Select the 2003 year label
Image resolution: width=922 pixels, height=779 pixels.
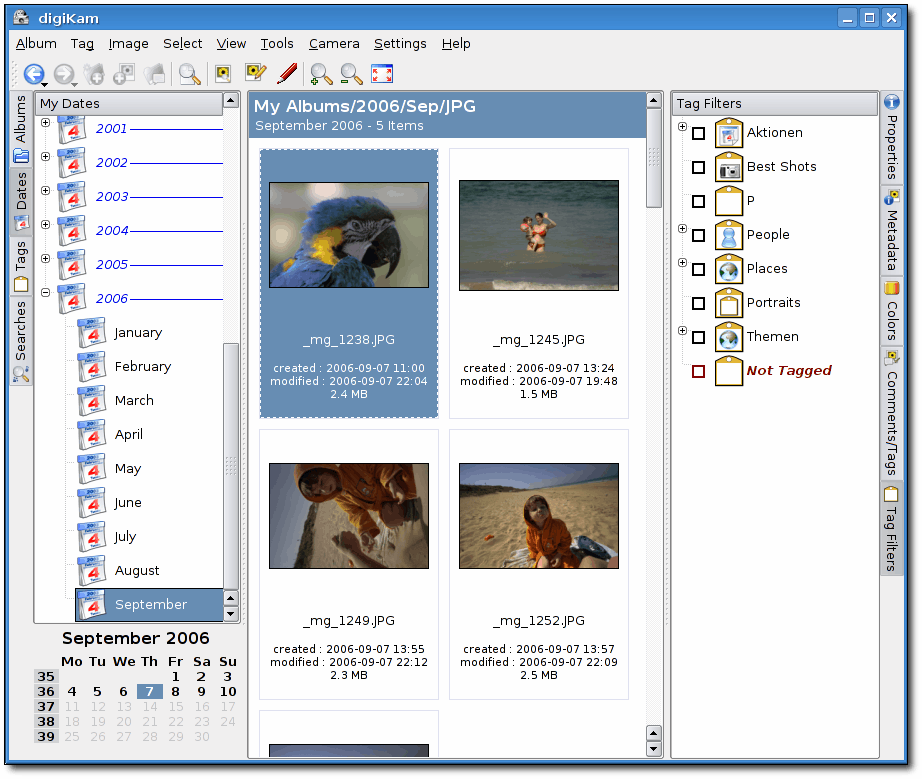click(x=112, y=197)
